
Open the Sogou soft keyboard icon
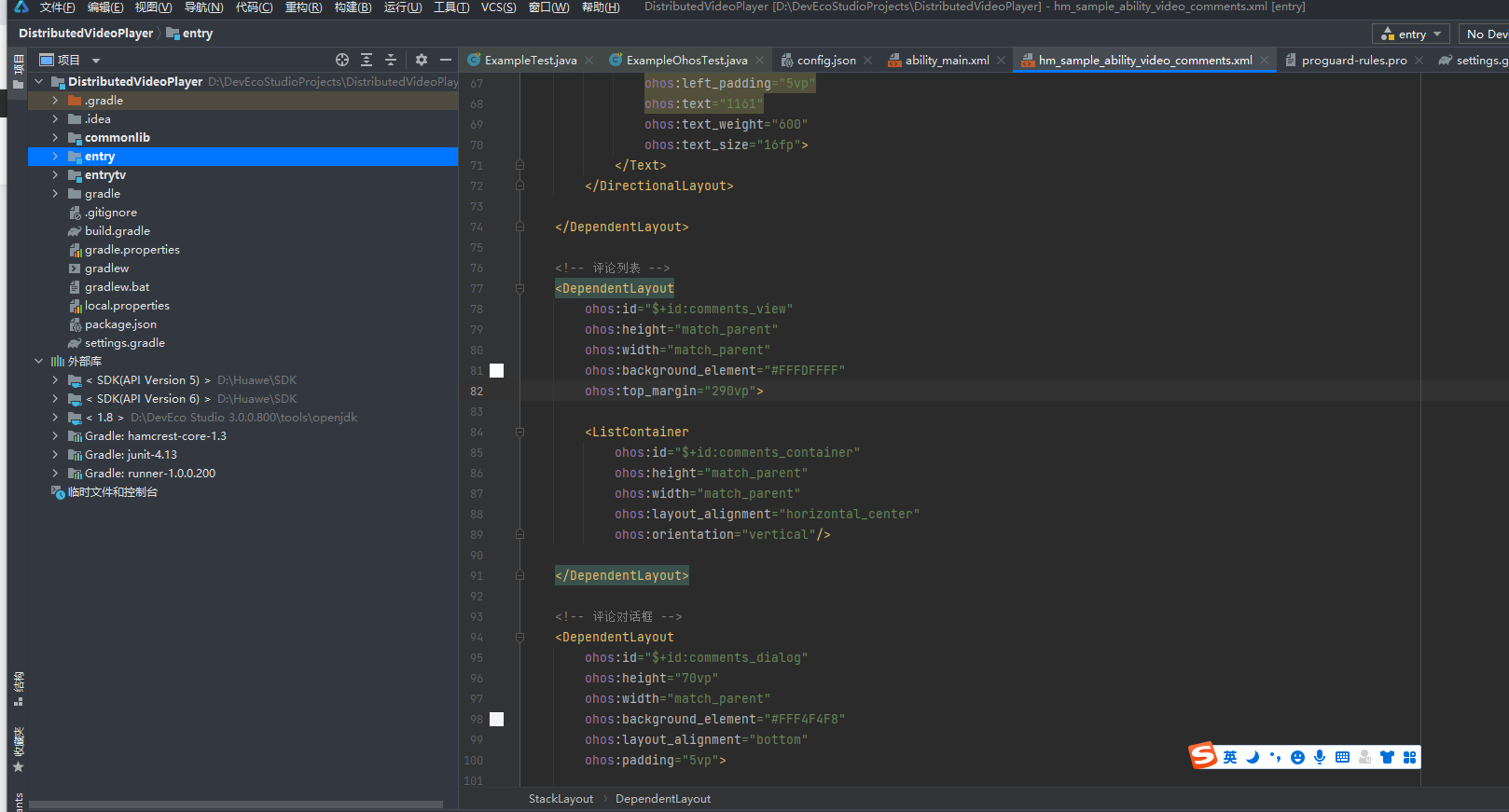[x=1342, y=757]
